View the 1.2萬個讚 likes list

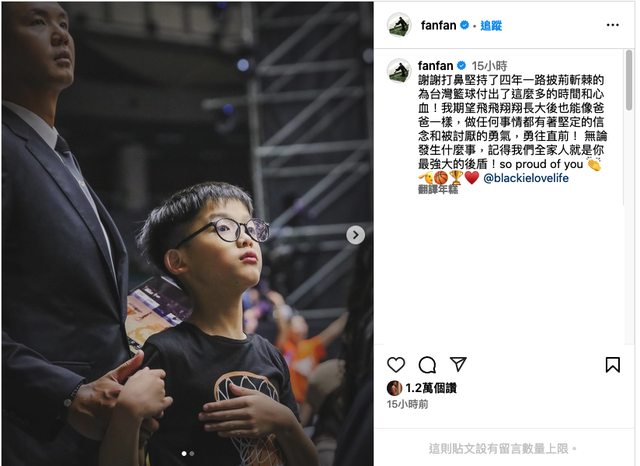pos(431,388)
